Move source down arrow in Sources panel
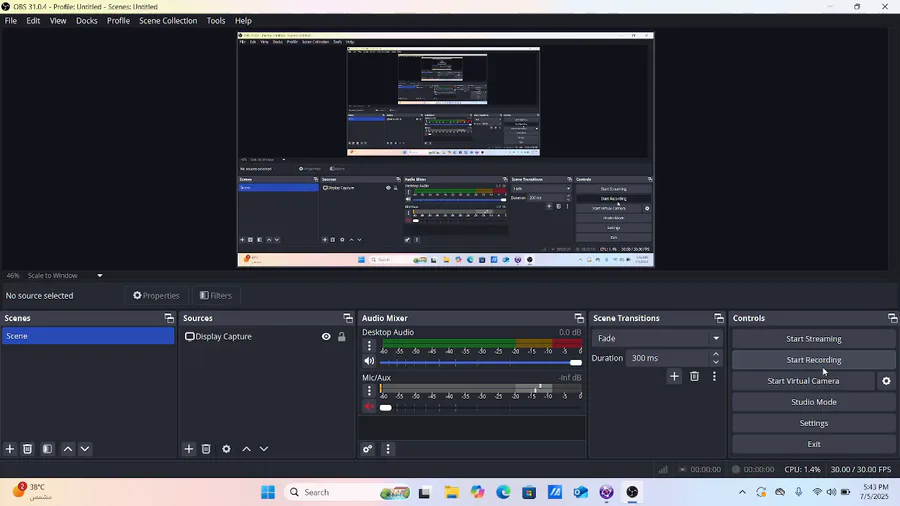Image resolution: width=900 pixels, height=506 pixels. click(264, 449)
